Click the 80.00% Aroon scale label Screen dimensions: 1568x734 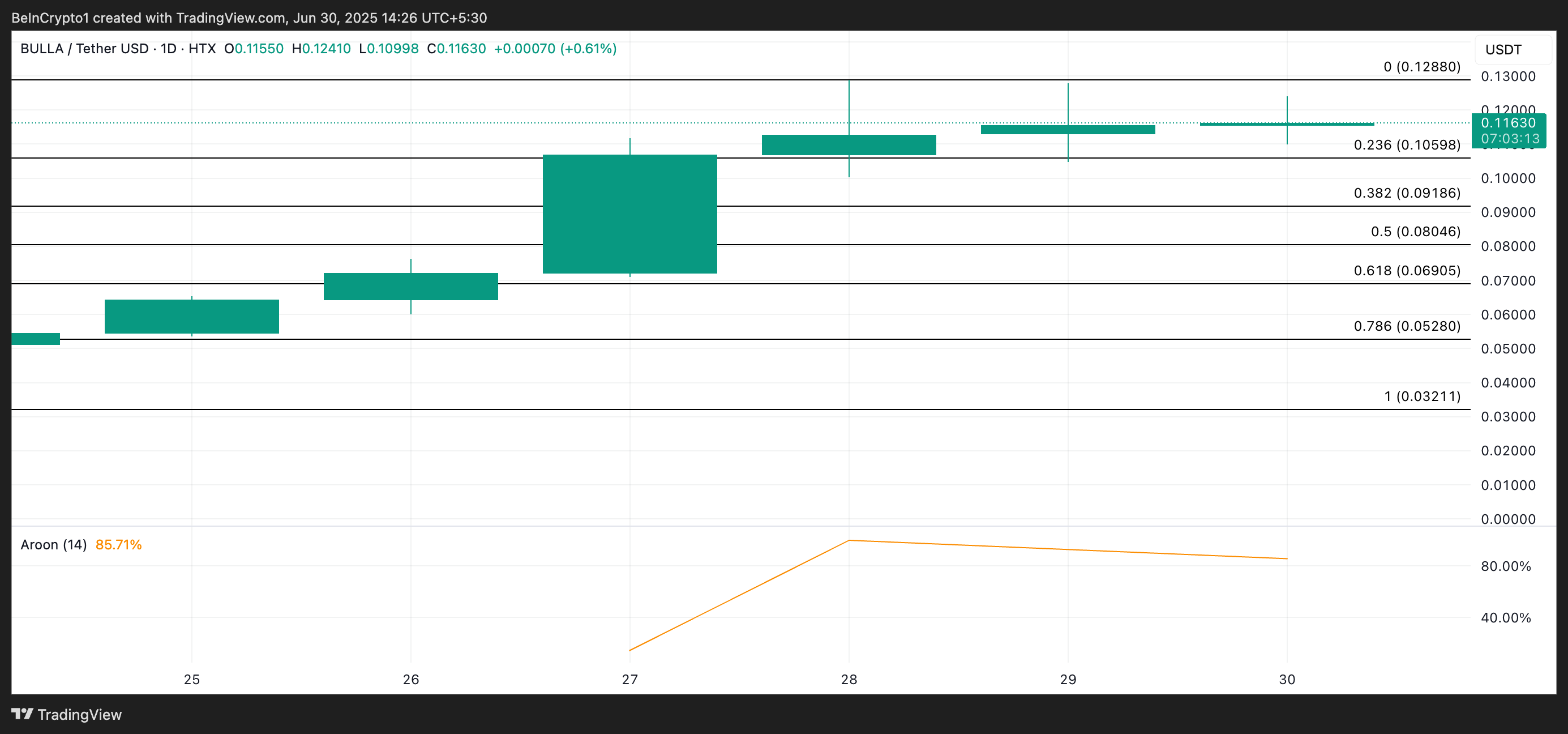[x=1505, y=566]
